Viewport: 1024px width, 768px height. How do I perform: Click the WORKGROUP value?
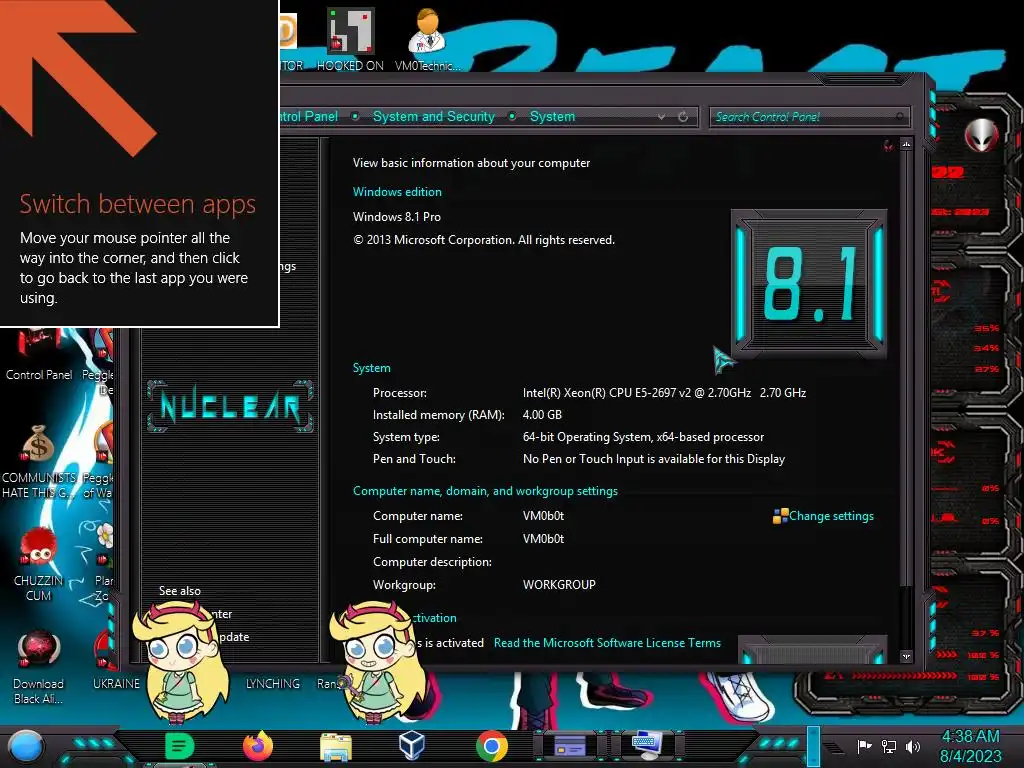click(x=559, y=584)
